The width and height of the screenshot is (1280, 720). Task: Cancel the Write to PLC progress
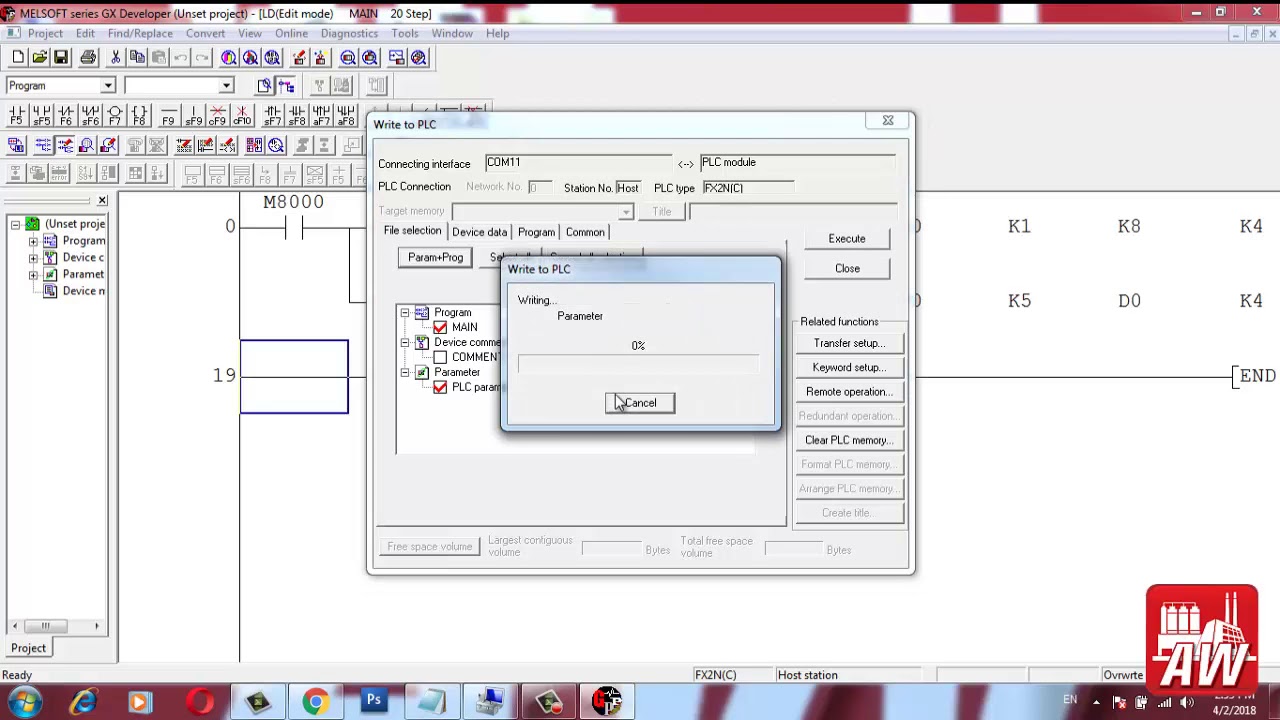coord(640,403)
